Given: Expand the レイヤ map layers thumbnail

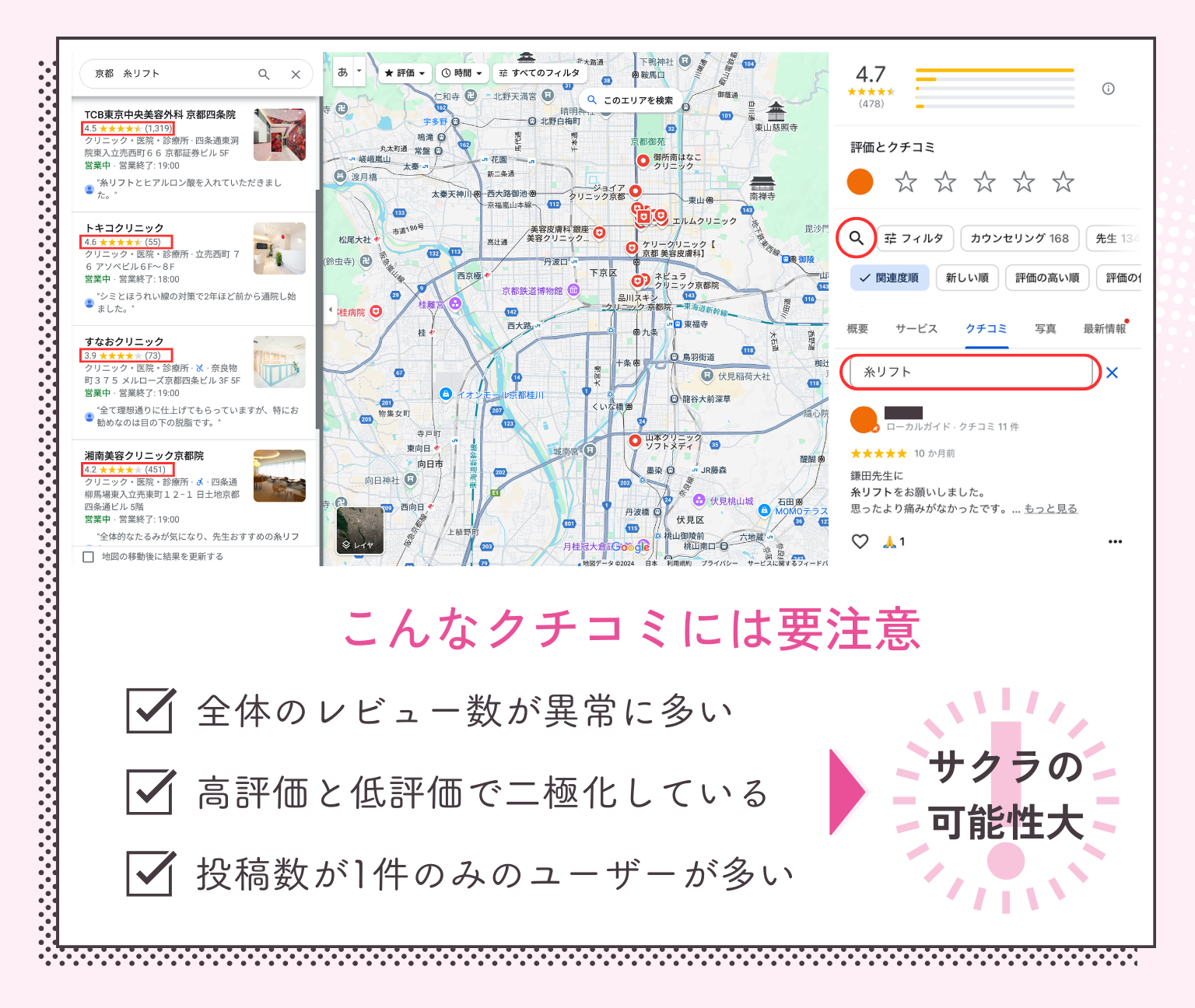Looking at the screenshot, I should [x=360, y=530].
